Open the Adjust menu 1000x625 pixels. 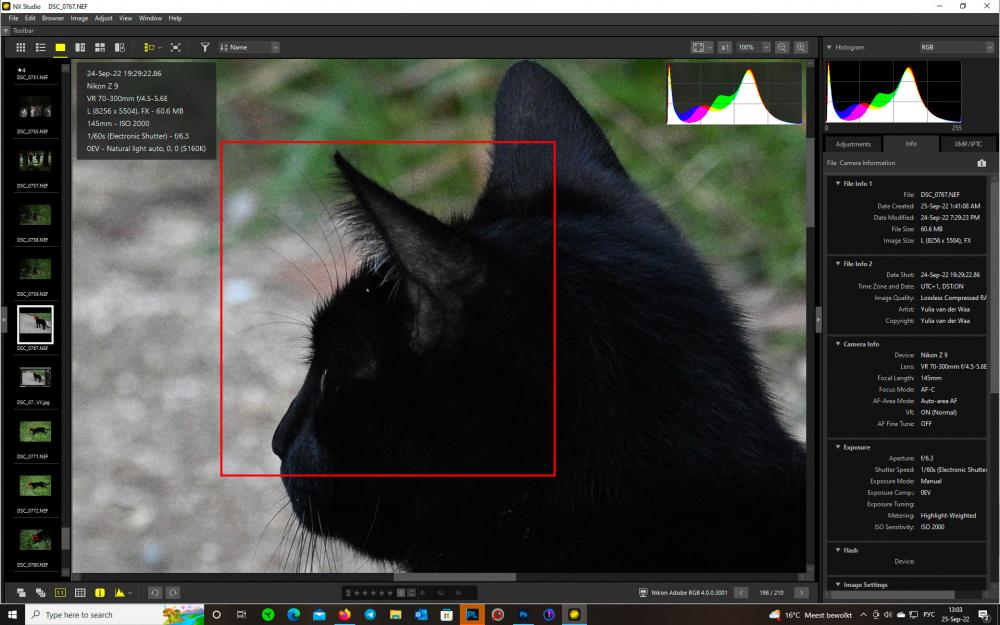tap(103, 18)
